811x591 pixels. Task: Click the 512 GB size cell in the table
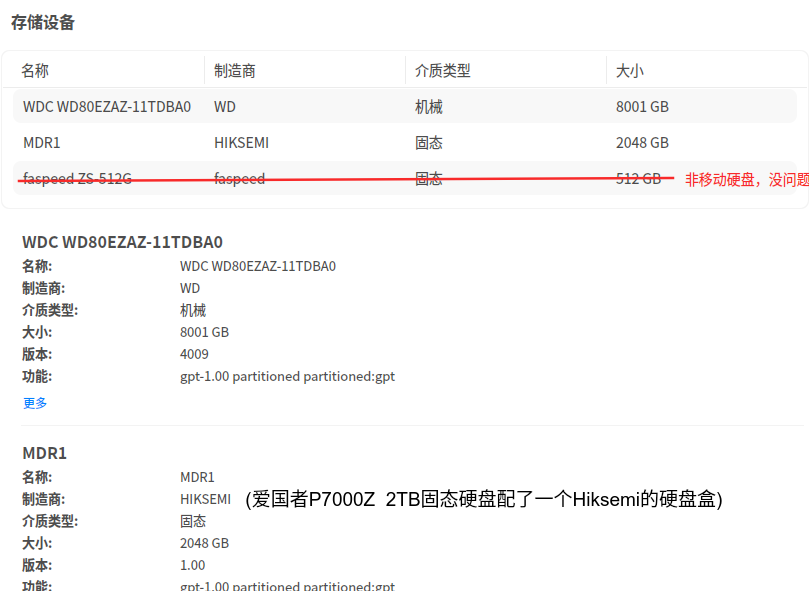coord(639,178)
